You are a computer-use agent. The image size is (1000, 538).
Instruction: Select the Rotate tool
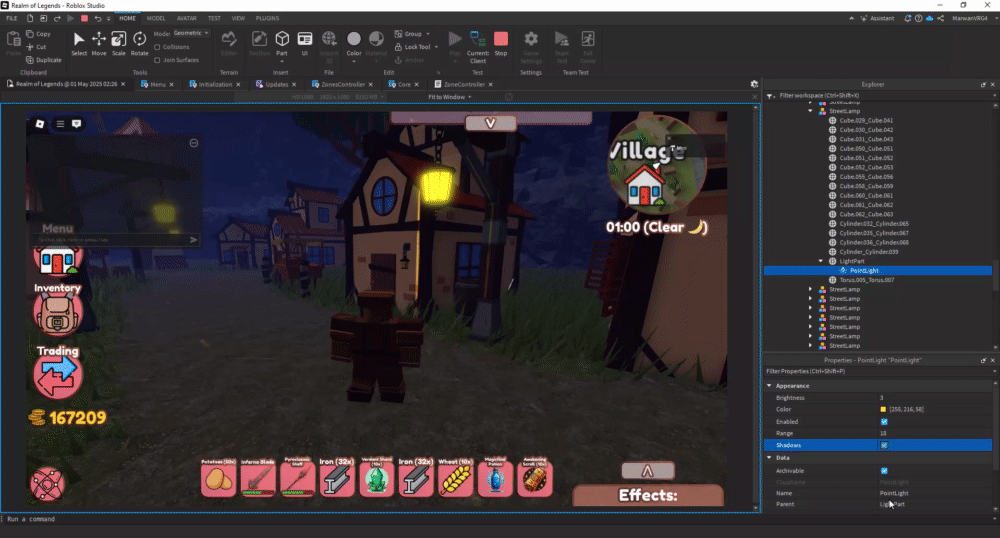[139, 43]
